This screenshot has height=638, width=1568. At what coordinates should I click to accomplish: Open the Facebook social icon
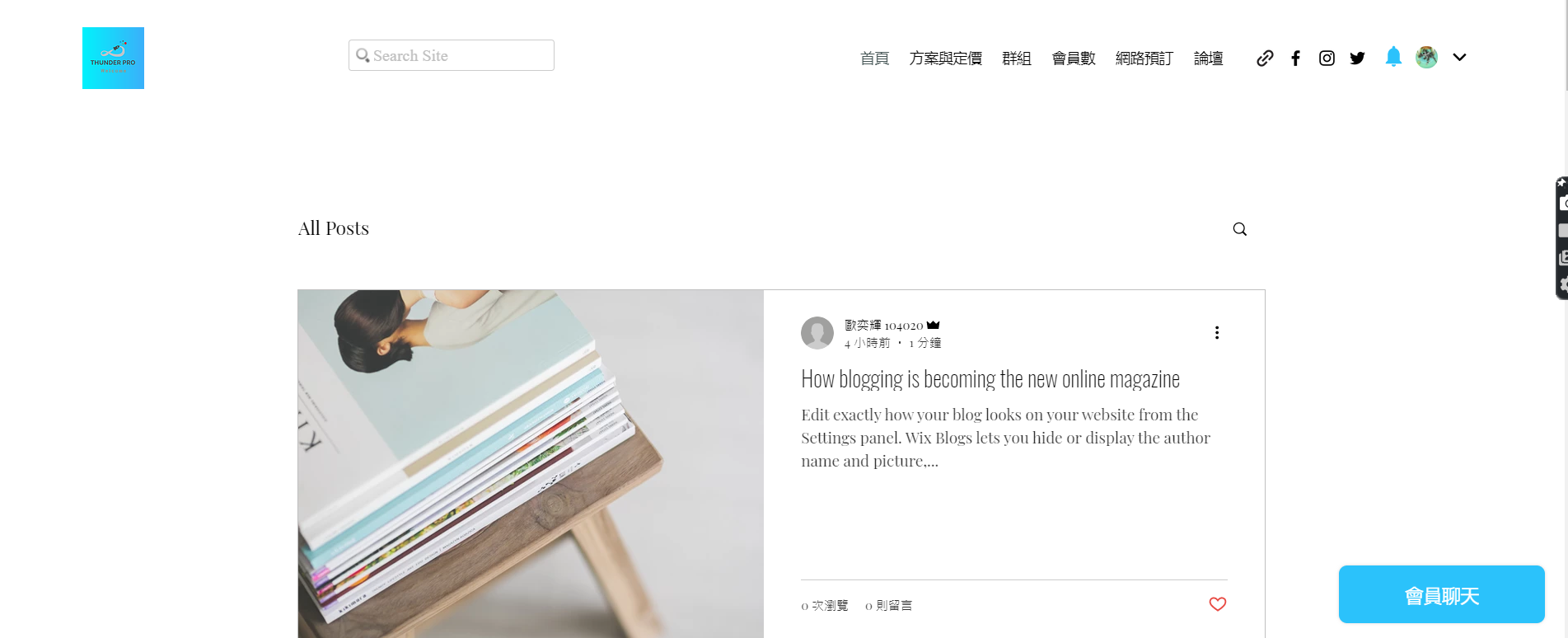click(1295, 58)
